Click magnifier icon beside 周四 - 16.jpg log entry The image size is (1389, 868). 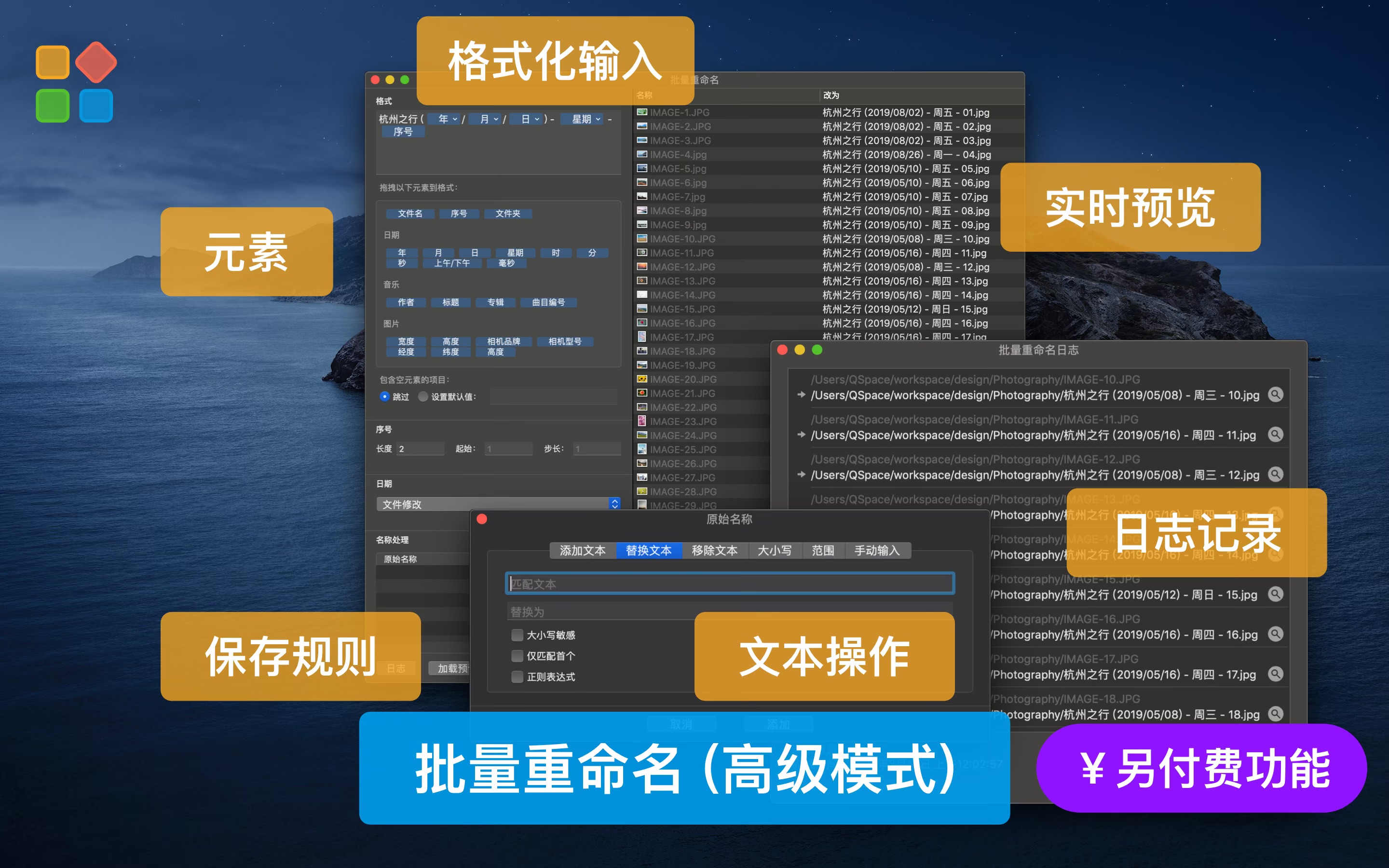coord(1275,634)
